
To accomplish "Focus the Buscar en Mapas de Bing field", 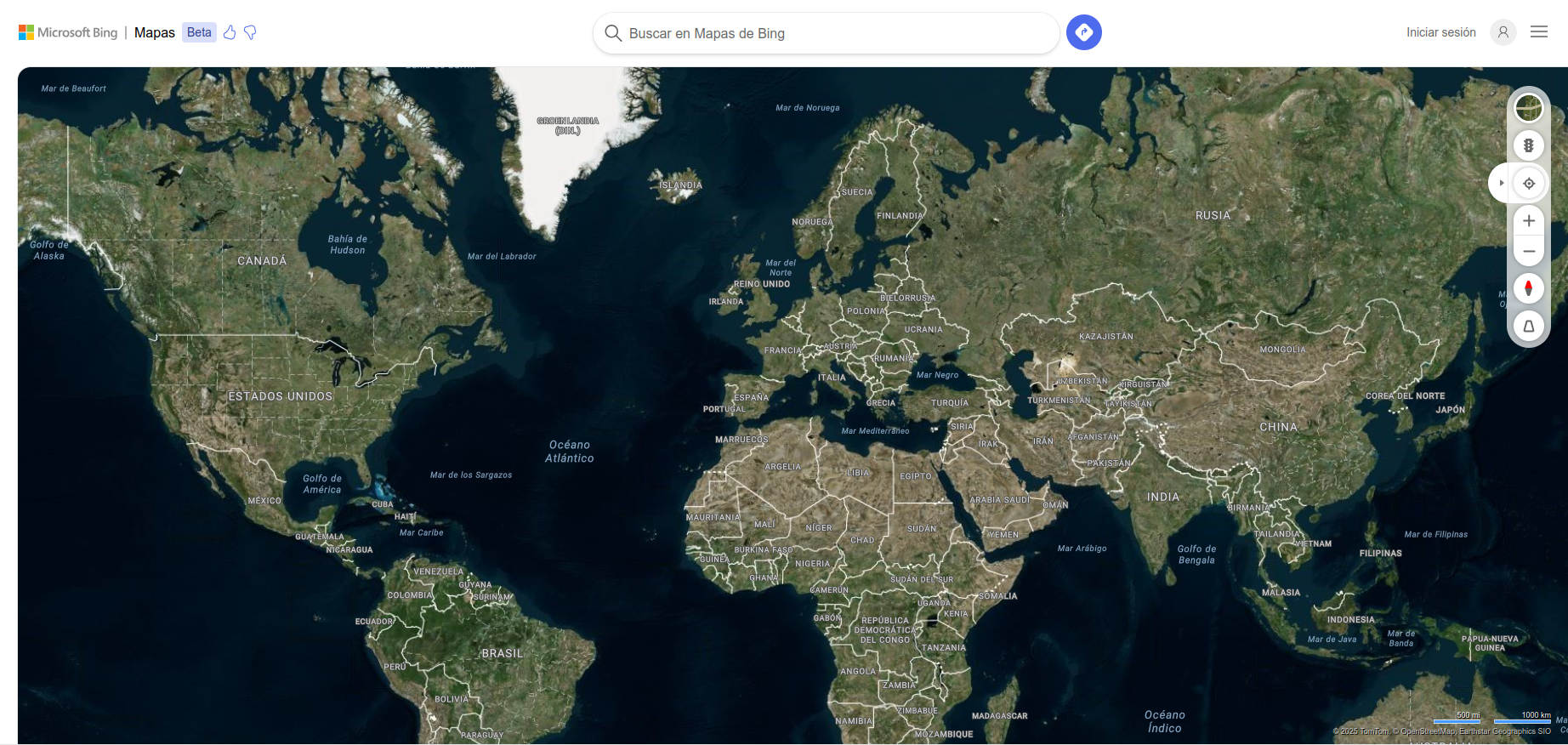I will [x=826, y=33].
